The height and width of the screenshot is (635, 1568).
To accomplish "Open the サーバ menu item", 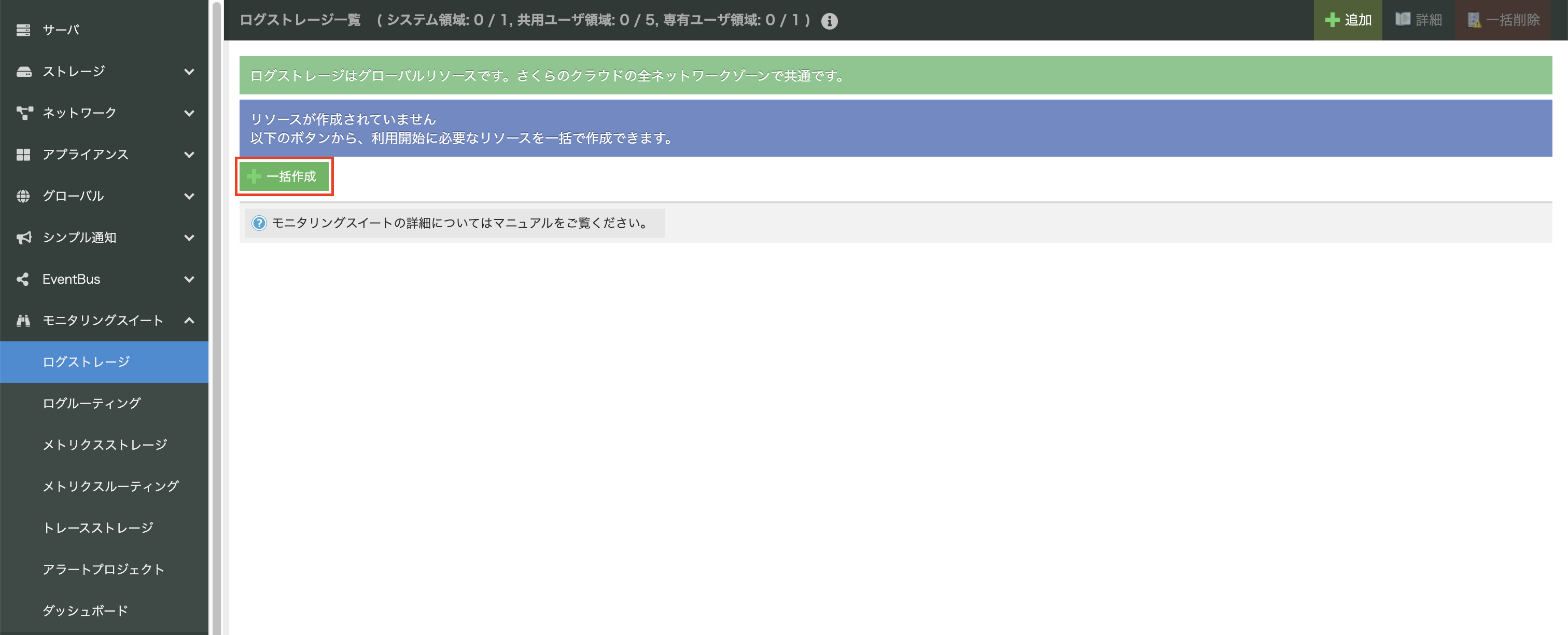I will click(x=104, y=30).
